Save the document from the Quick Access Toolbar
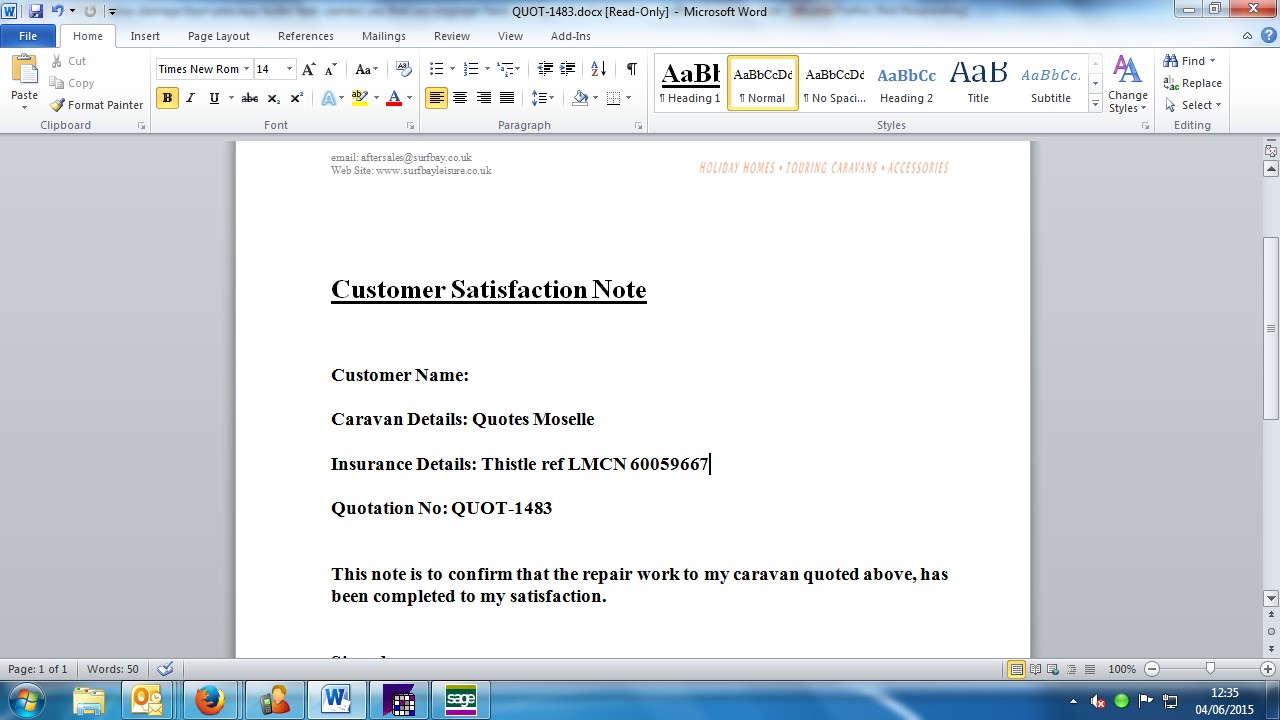The height and width of the screenshot is (720, 1280). 37,11
